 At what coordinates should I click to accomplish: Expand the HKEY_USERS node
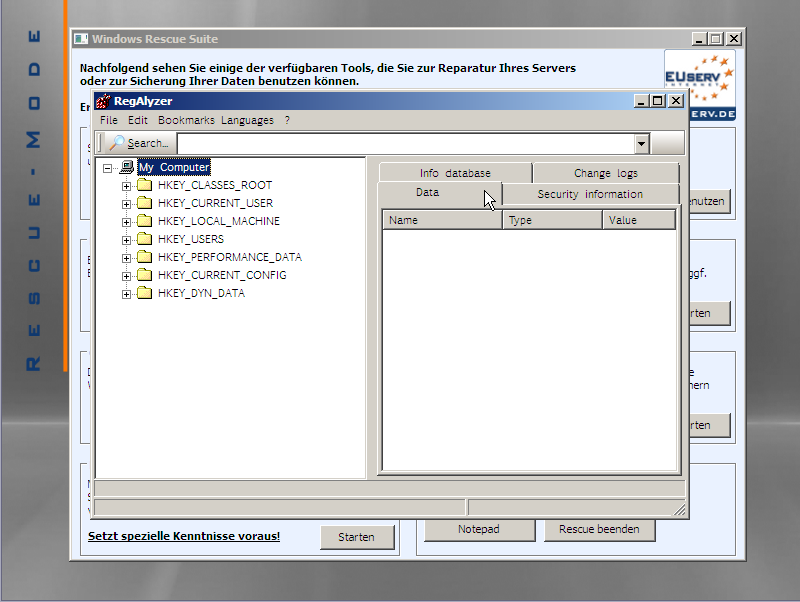126,240
